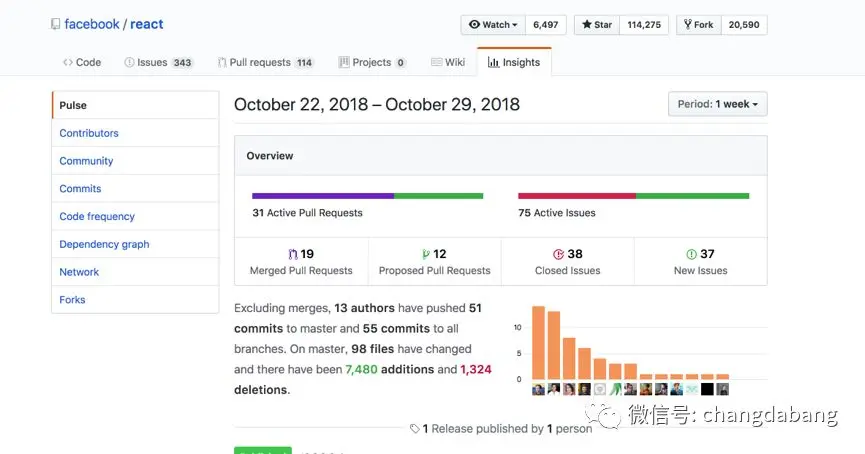Viewport: 865px width, 454px height.
Task: Click the 7,480 additions number
Action: tap(361, 370)
